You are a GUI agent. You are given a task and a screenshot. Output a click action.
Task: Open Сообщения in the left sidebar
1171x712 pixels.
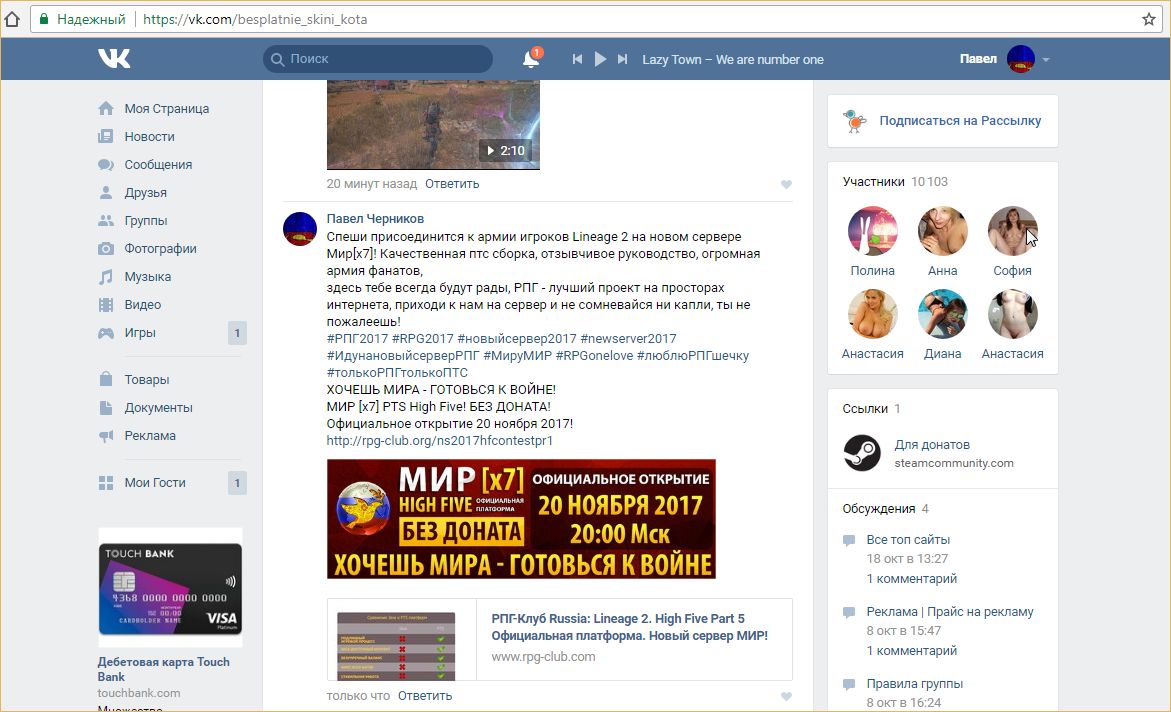coord(157,165)
